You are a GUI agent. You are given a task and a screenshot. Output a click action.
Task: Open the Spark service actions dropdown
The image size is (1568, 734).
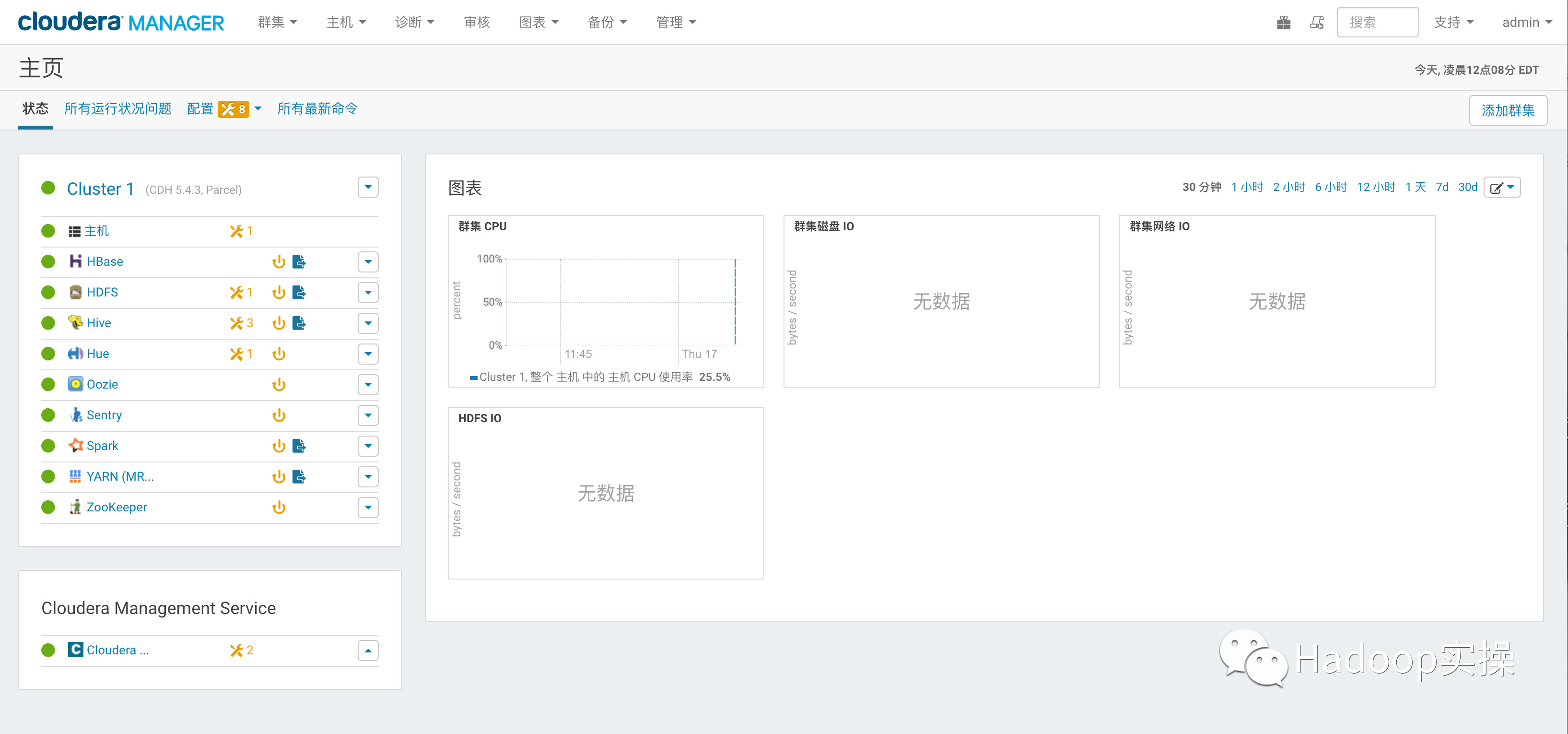coord(368,446)
